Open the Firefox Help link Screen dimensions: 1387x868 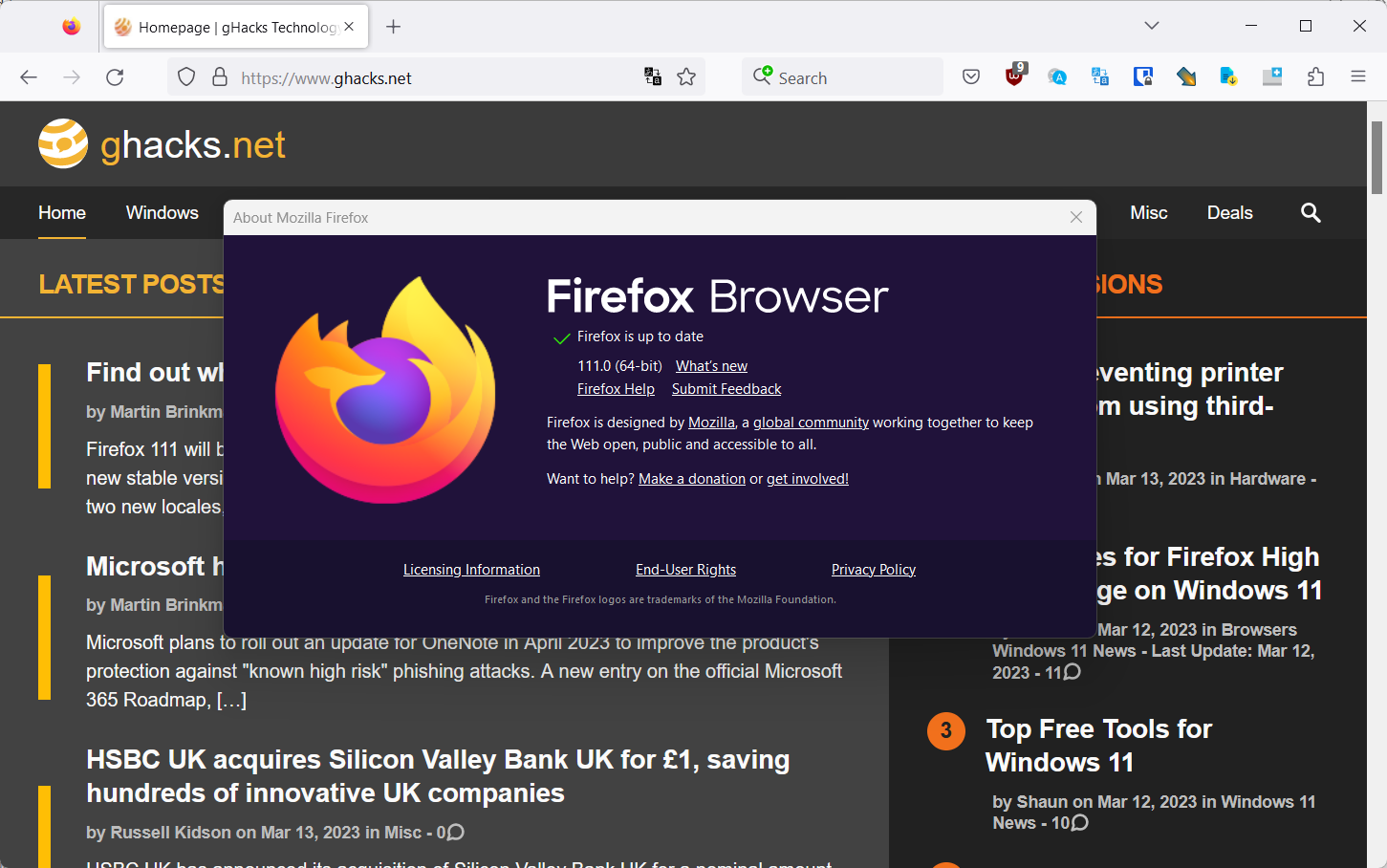[x=616, y=389]
